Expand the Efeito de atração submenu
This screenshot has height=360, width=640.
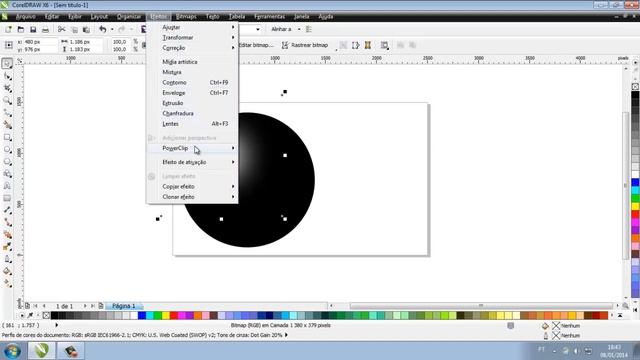point(192,162)
